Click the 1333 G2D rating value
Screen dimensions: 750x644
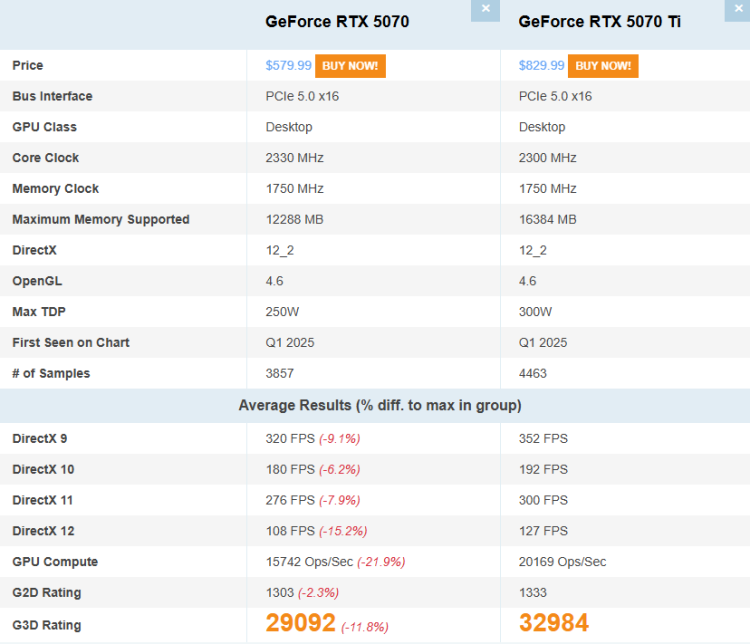point(532,593)
